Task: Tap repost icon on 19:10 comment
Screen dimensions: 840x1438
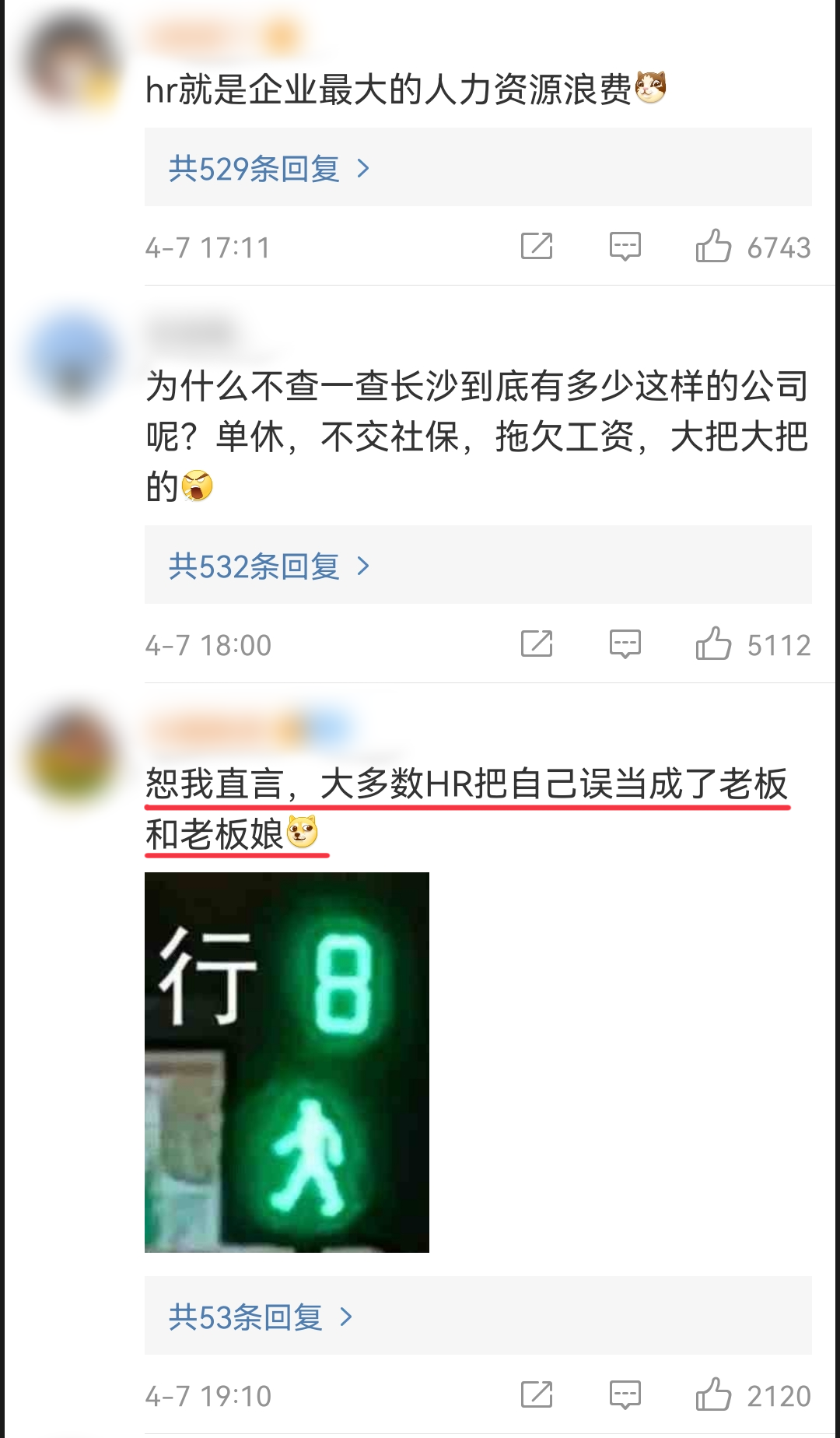Action: coord(537,1395)
